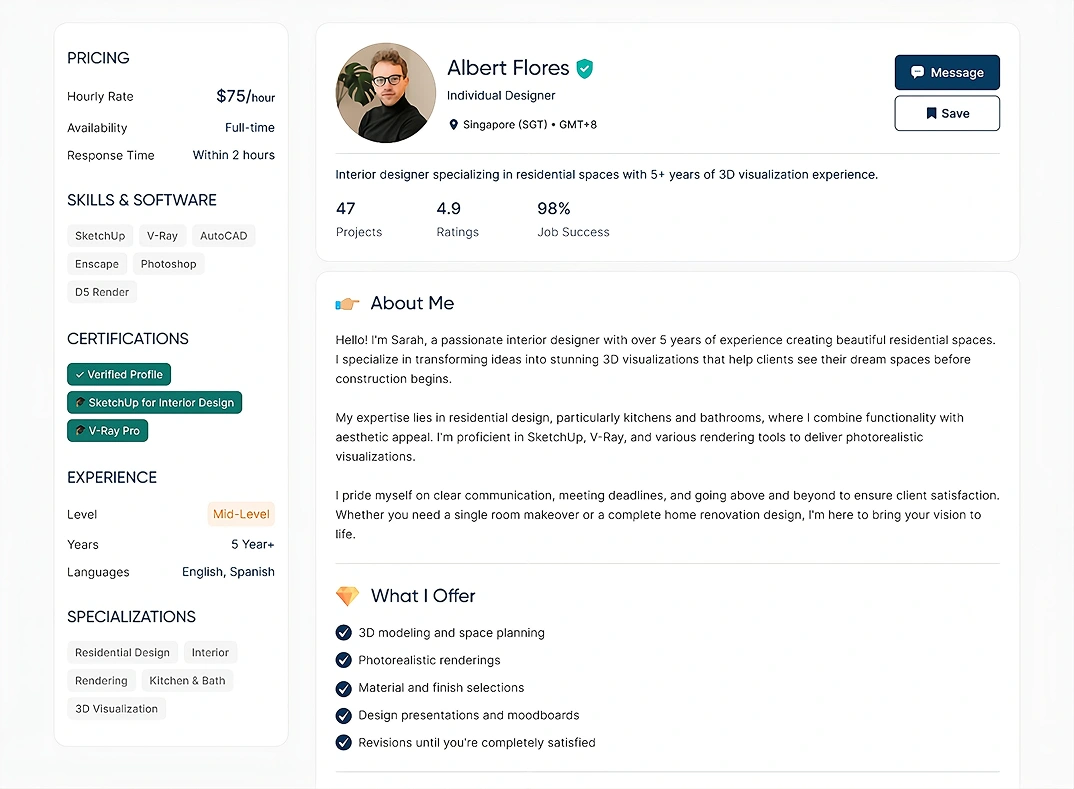Image resolution: width=1074 pixels, height=789 pixels.
Task: Click the graduation cap icon on V-Ray Pro
Action: [78, 431]
